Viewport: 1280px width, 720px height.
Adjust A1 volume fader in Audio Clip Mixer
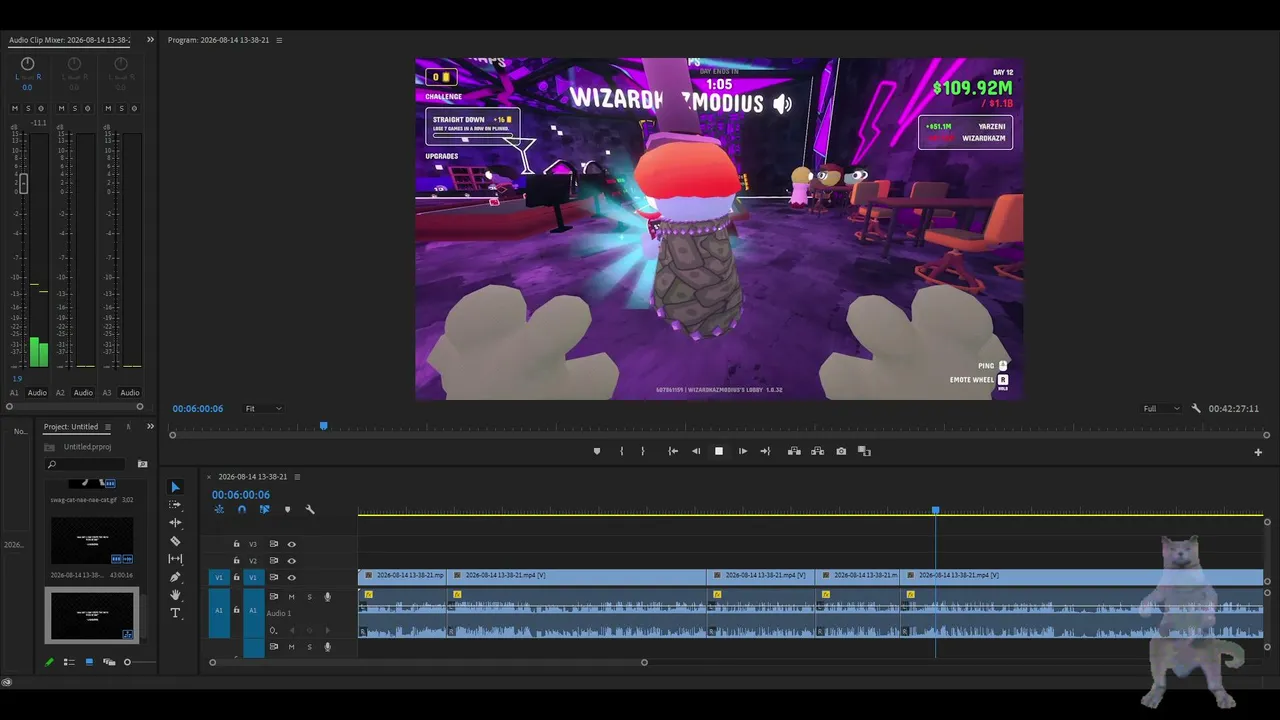click(x=23, y=183)
